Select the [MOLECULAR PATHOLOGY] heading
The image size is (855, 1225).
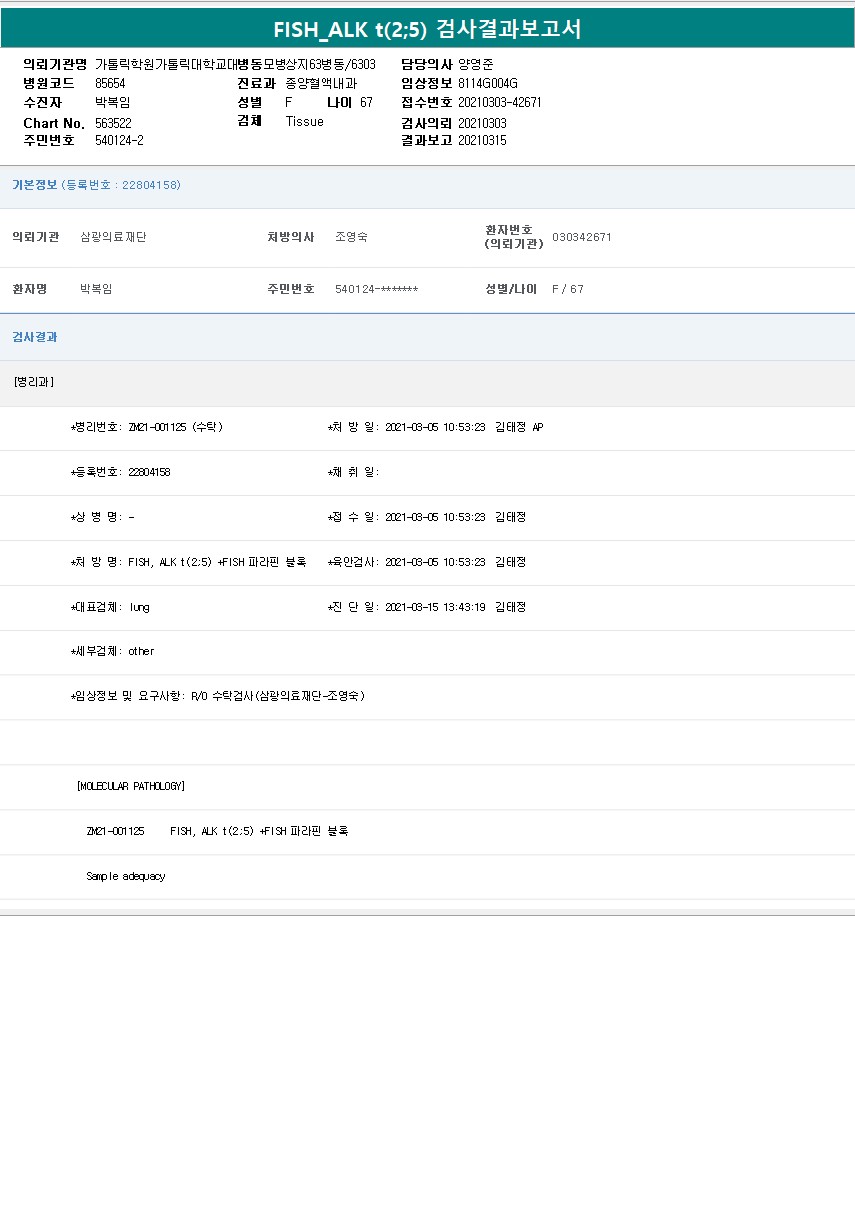[131, 786]
